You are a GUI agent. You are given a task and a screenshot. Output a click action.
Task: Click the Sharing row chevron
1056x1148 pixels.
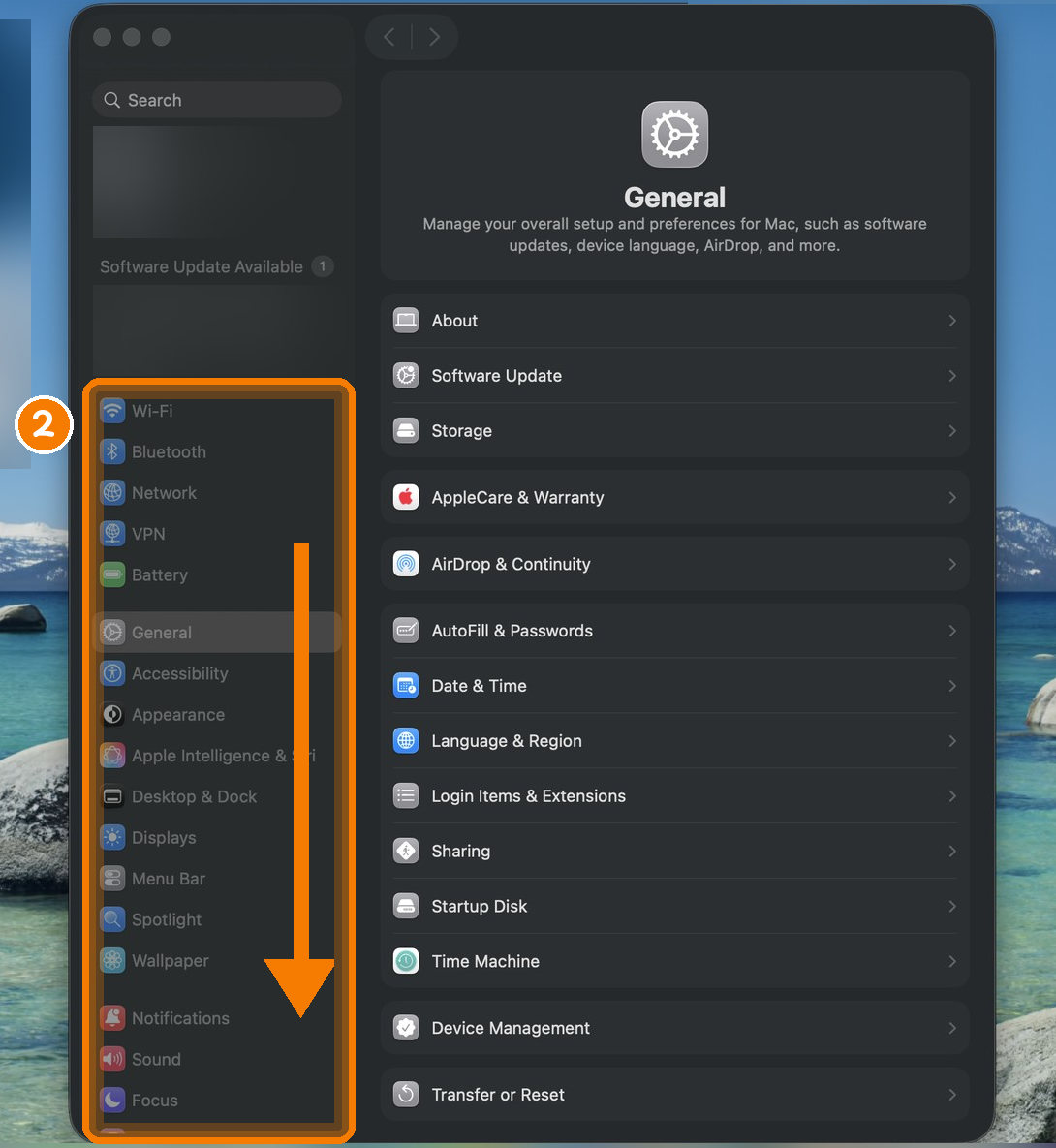click(x=952, y=851)
